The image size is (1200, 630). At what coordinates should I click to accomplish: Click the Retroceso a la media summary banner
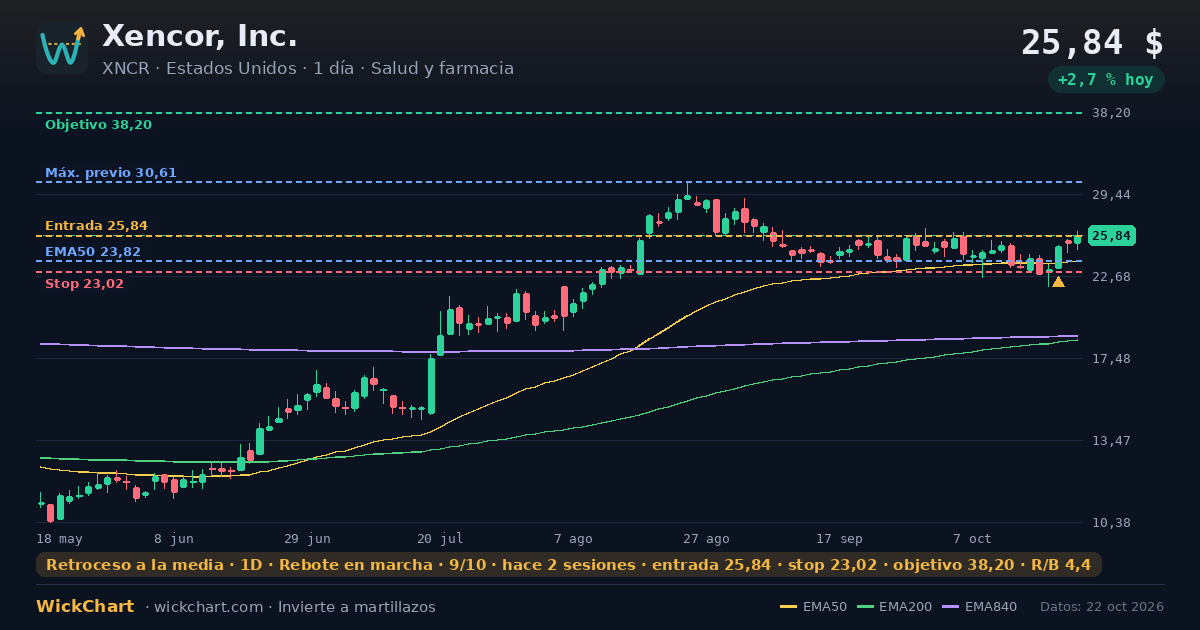569,565
